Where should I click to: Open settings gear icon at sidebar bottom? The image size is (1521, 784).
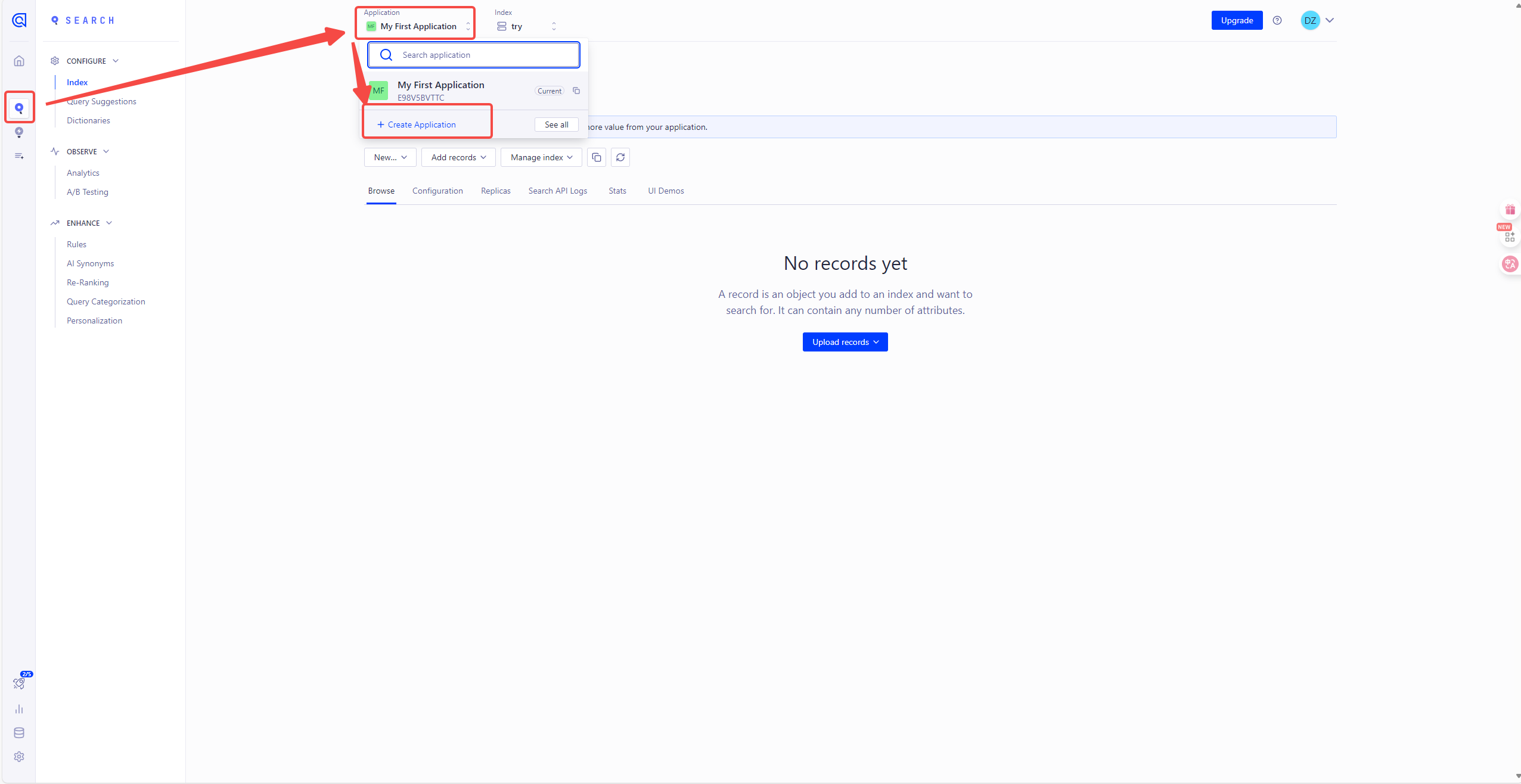point(19,757)
